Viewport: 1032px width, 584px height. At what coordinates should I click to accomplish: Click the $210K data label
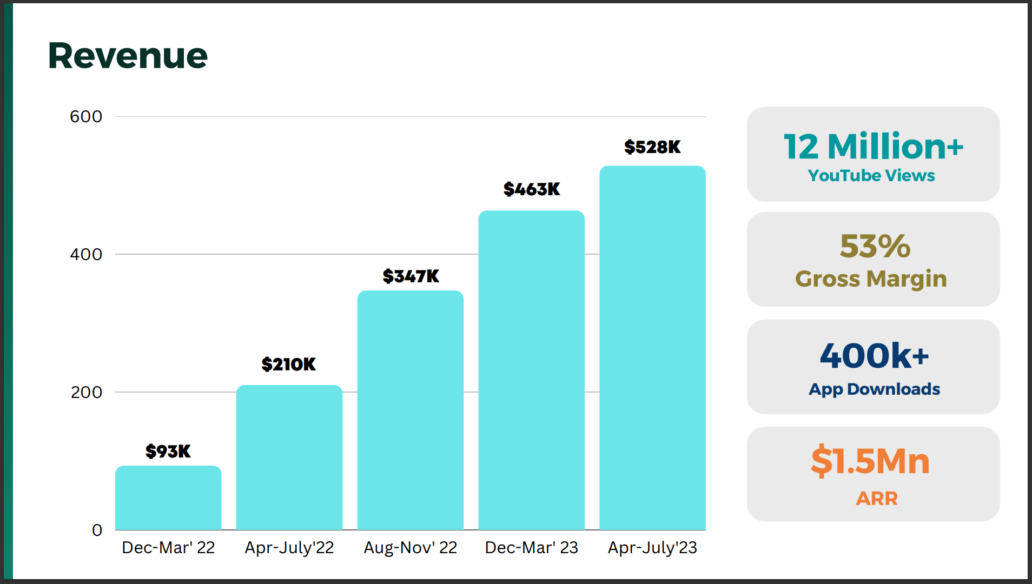[x=289, y=364]
